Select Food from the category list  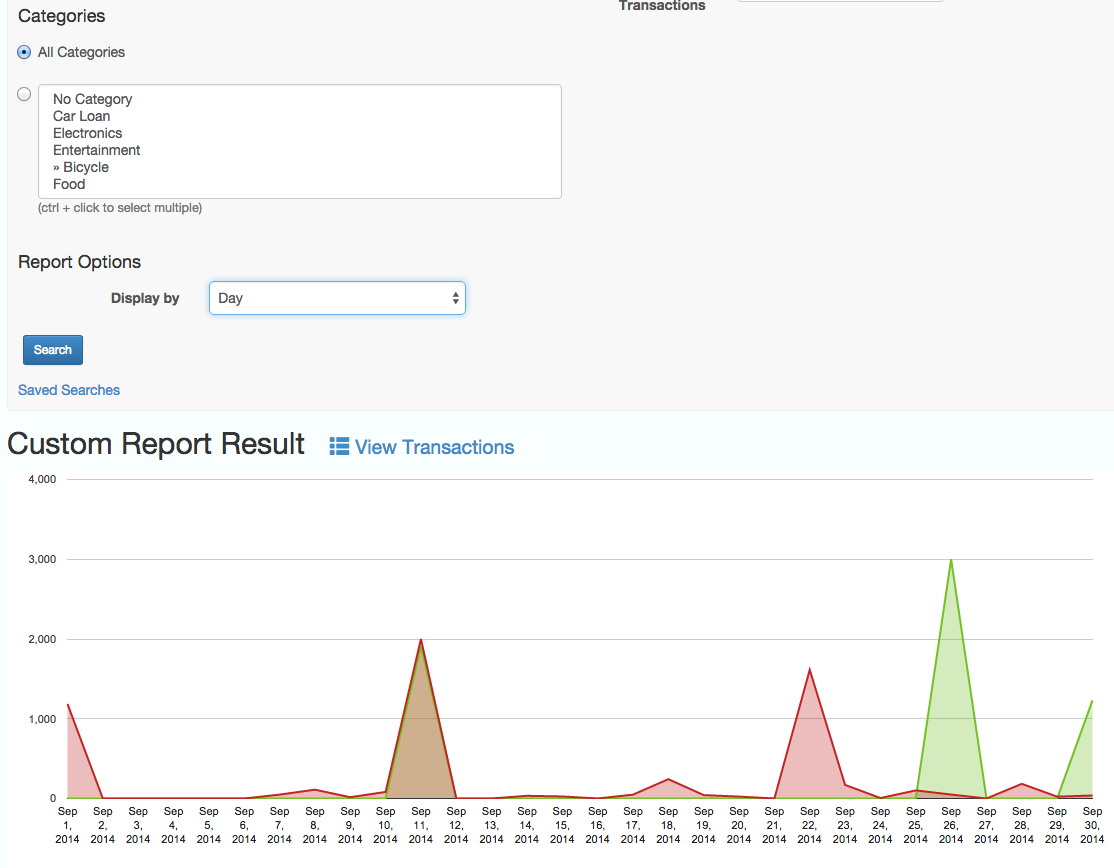tap(69, 184)
